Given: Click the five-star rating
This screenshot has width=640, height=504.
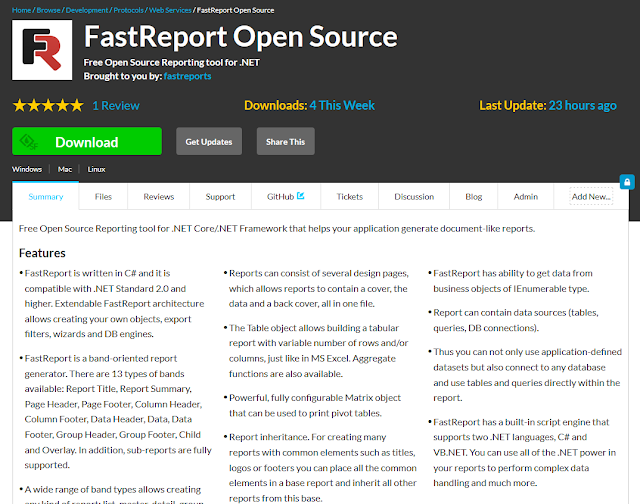Looking at the screenshot, I should pyautogui.click(x=48, y=106).
